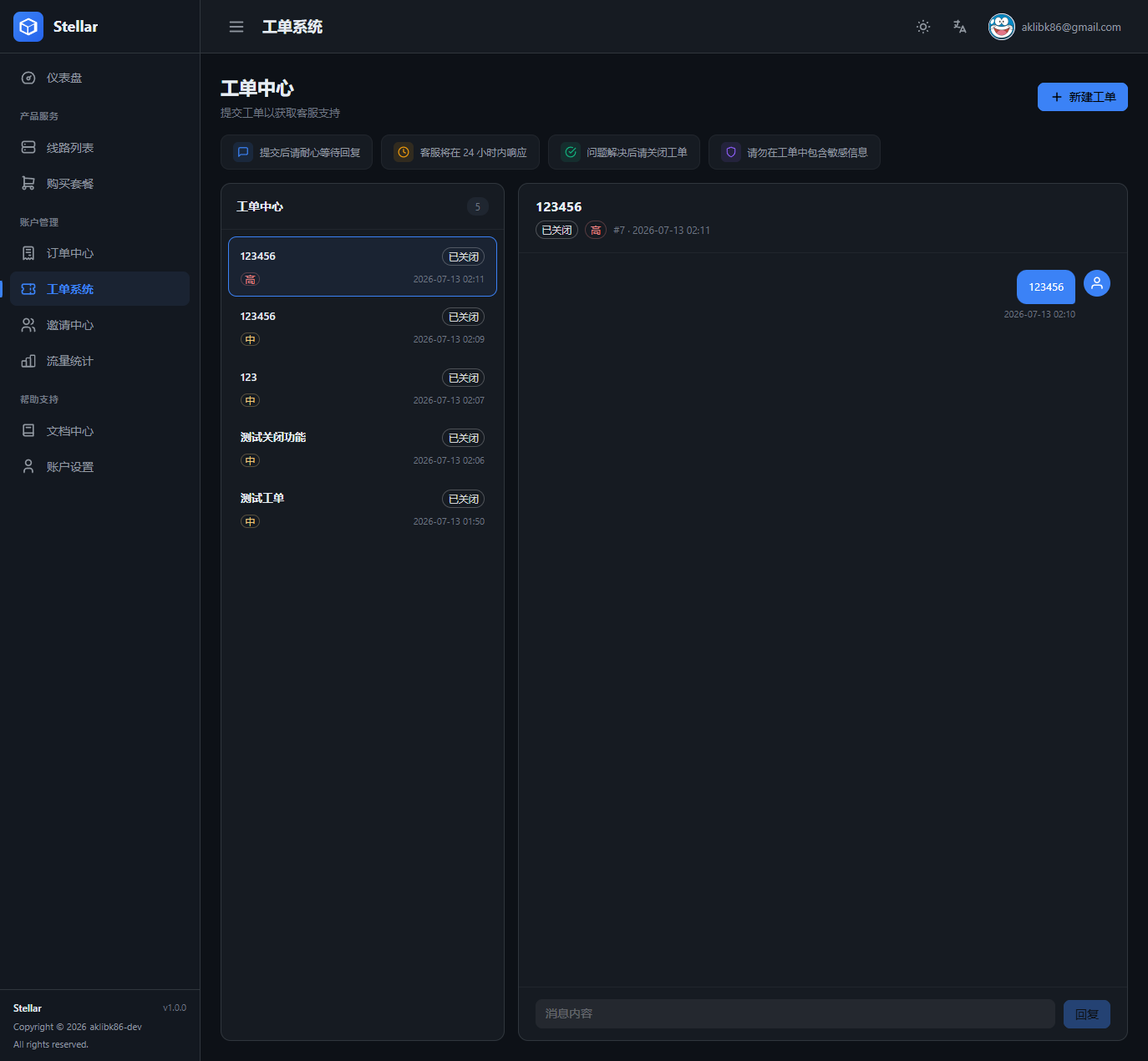Click the 账户设置 person icon
Viewport: 1148px width, 1061px height.
coord(28,466)
